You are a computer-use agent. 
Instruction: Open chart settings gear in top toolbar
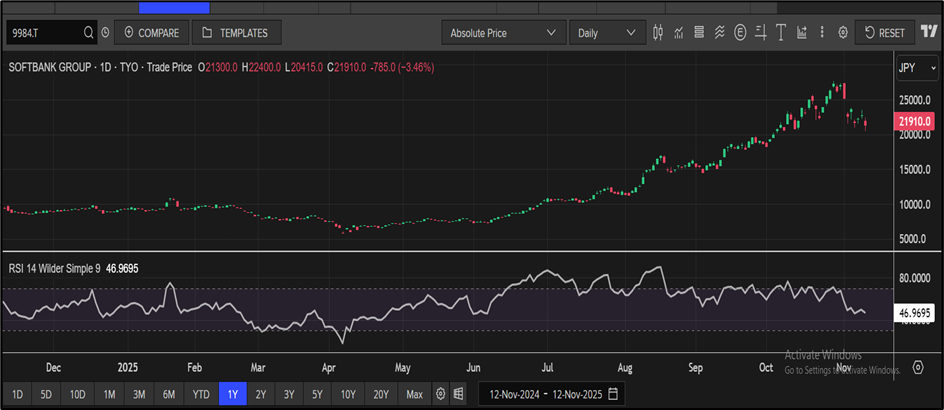(843, 33)
